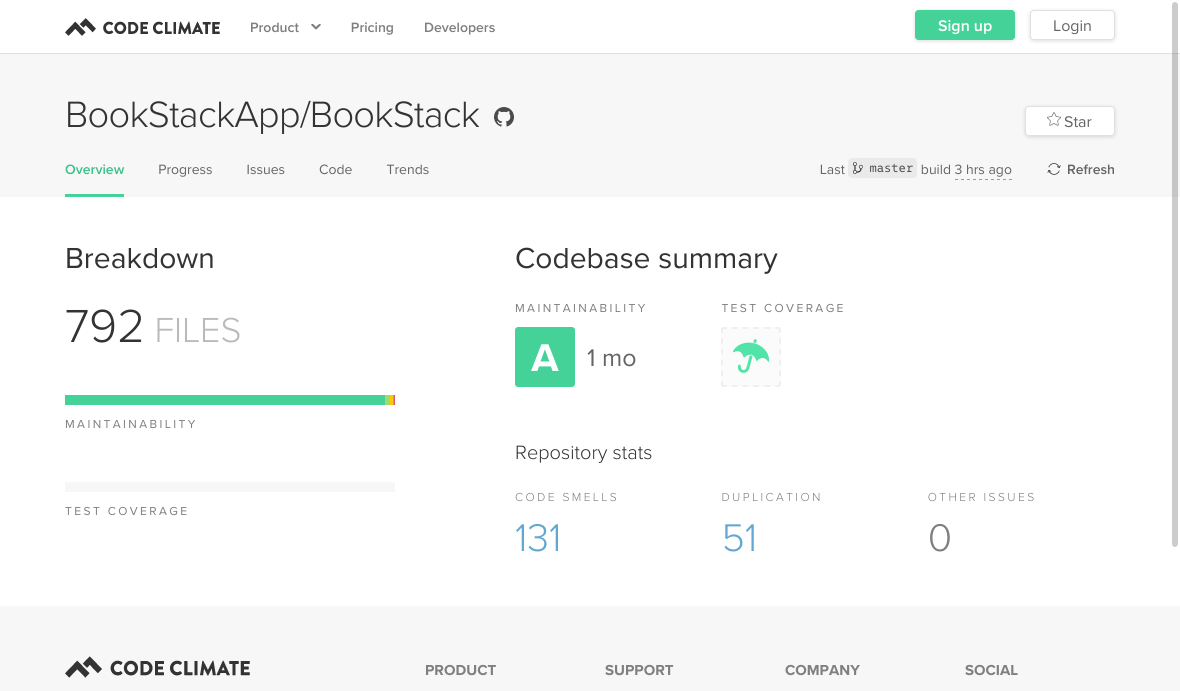The width and height of the screenshot is (1180, 691).
Task: Click the page vertical scrollbar
Action: 1175,273
